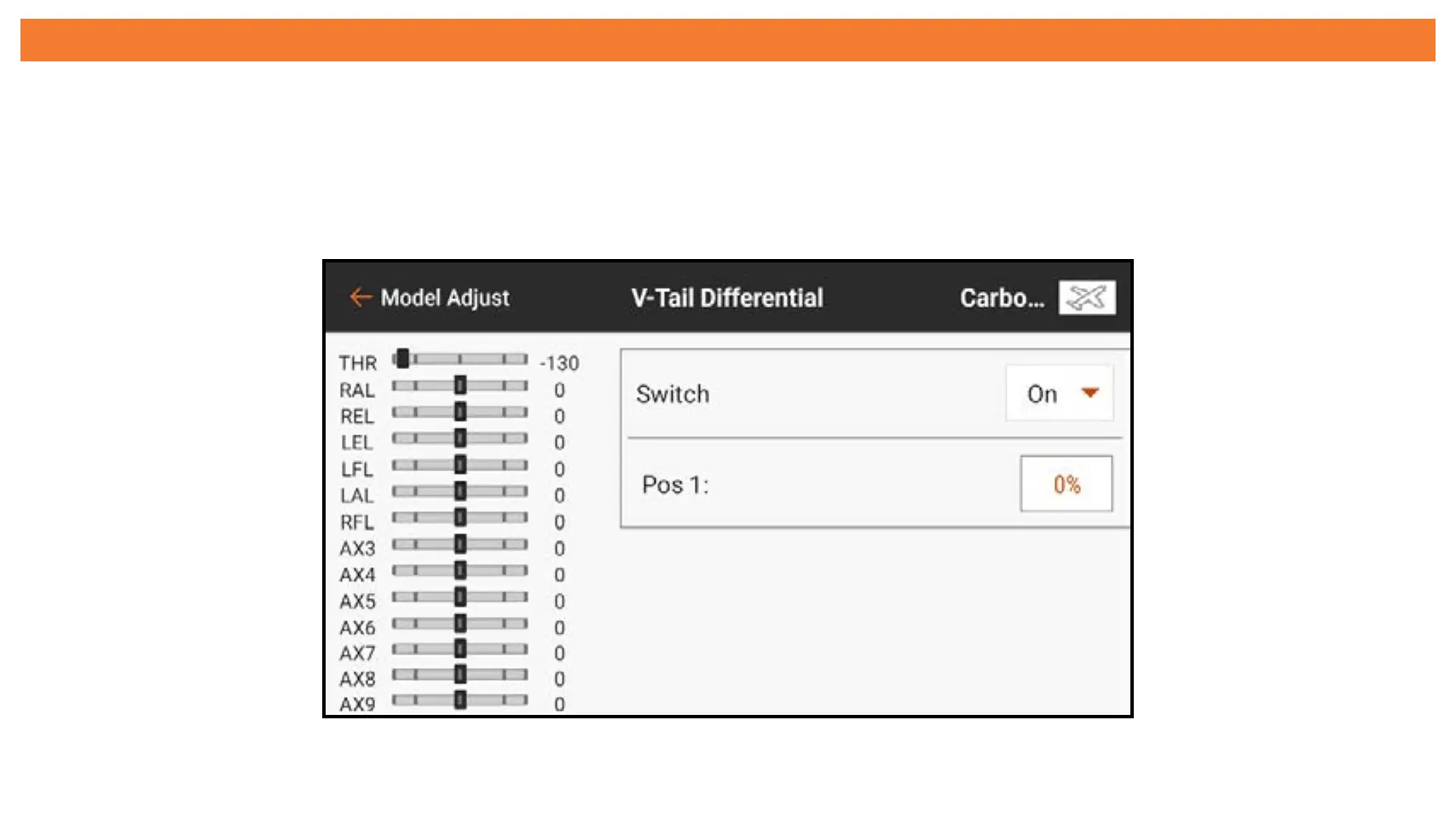Image resolution: width=1456 pixels, height=818 pixels.
Task: Select the On switch value box
Action: click(x=1059, y=394)
